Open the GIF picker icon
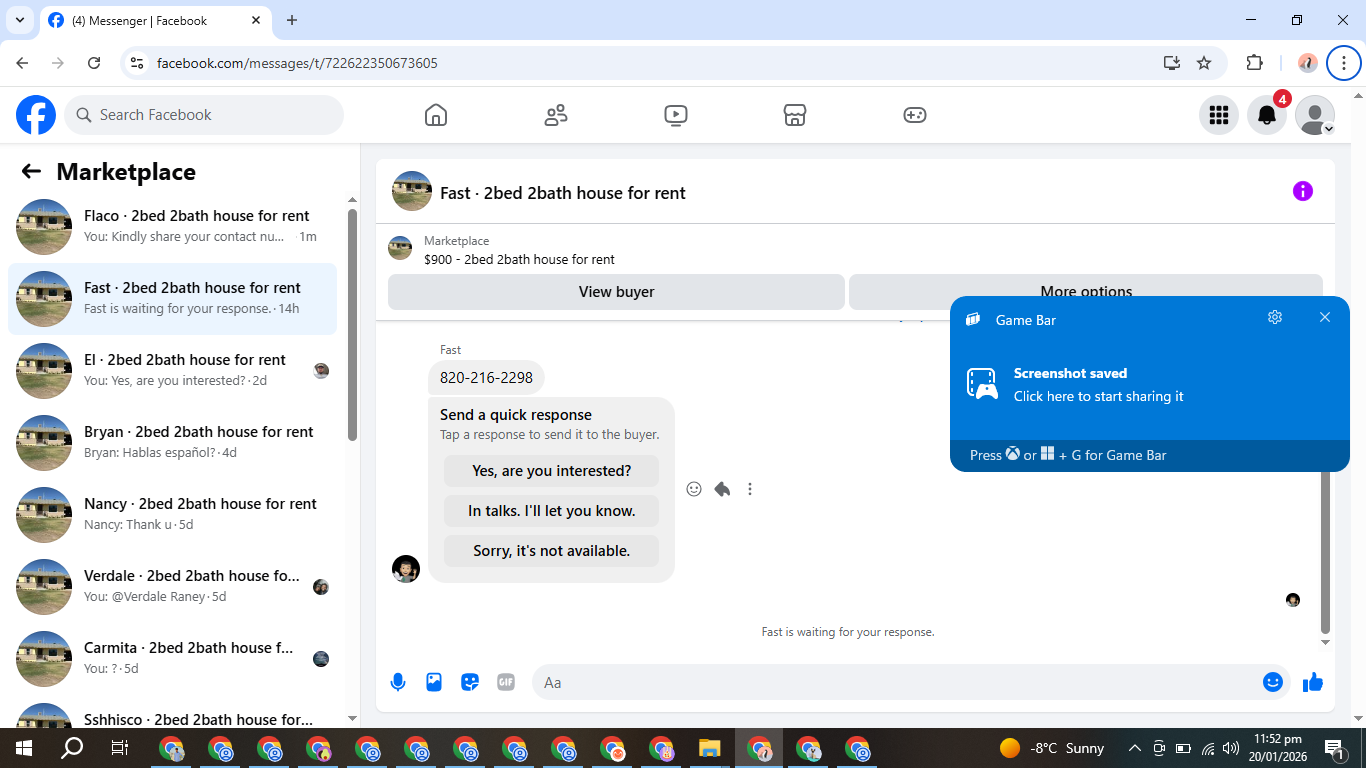This screenshot has width=1366, height=768. (506, 682)
